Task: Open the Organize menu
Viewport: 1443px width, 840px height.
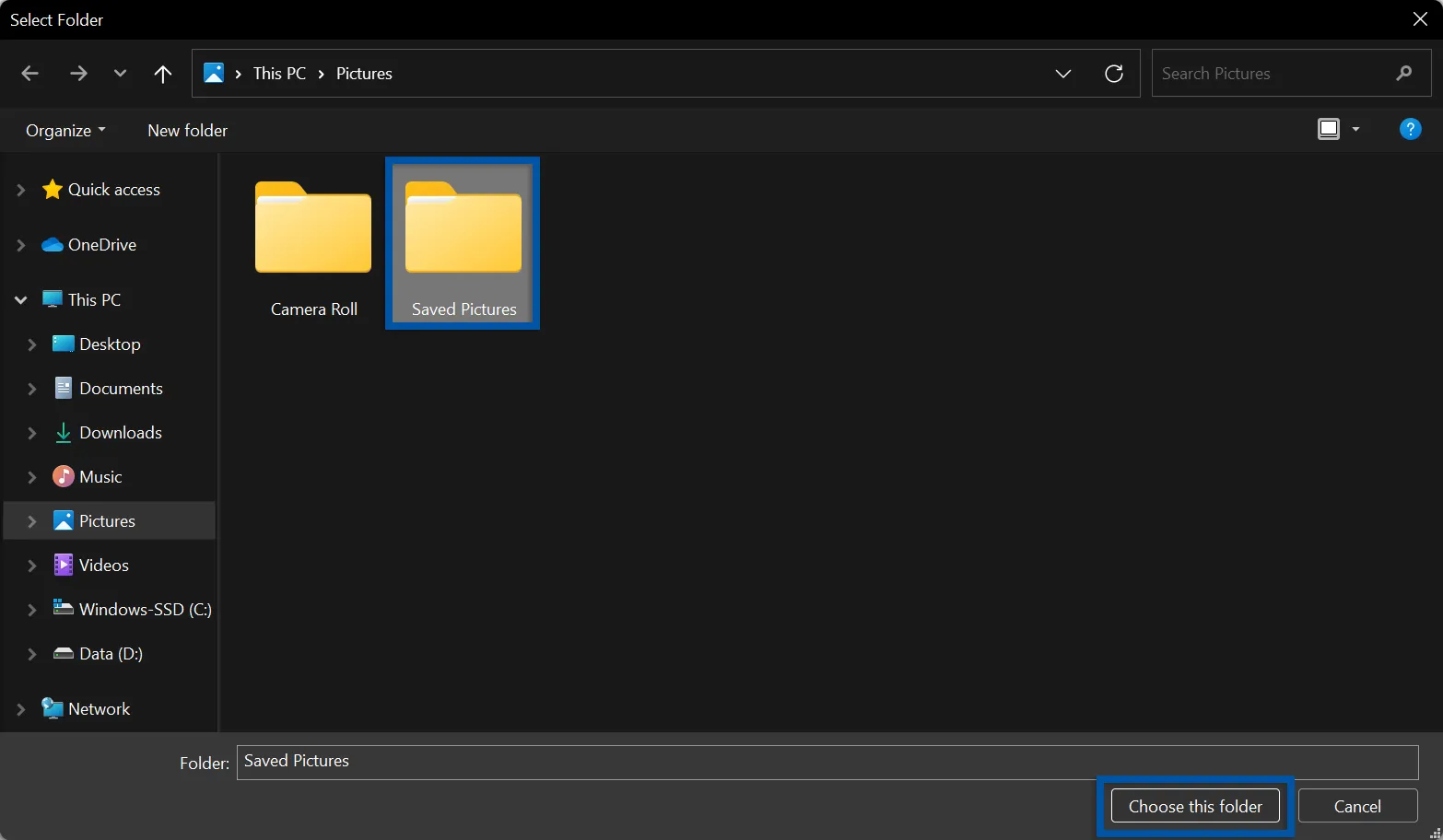Action: pos(65,130)
